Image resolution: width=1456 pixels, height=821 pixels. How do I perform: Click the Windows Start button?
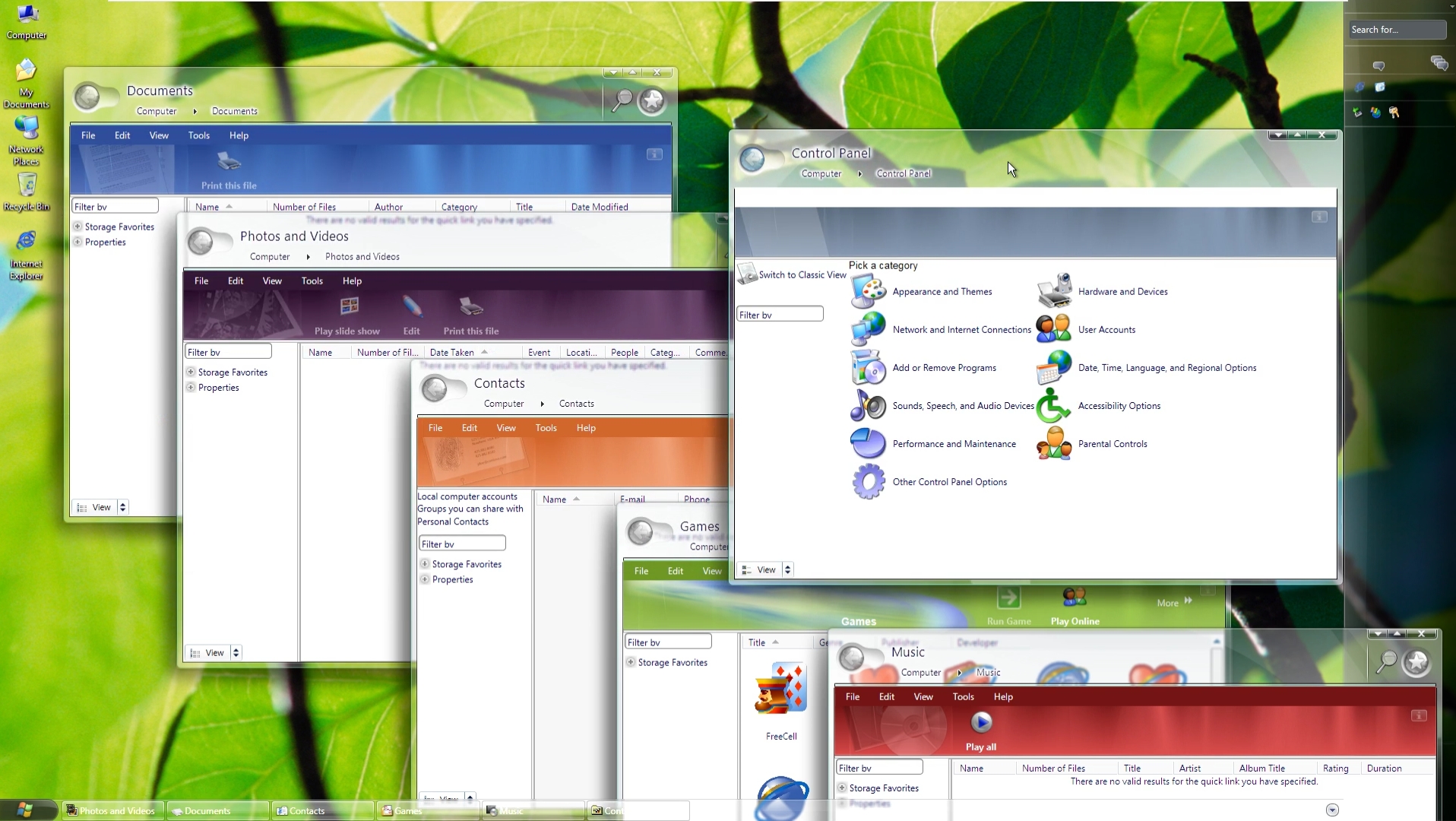pyautogui.click(x=25, y=810)
